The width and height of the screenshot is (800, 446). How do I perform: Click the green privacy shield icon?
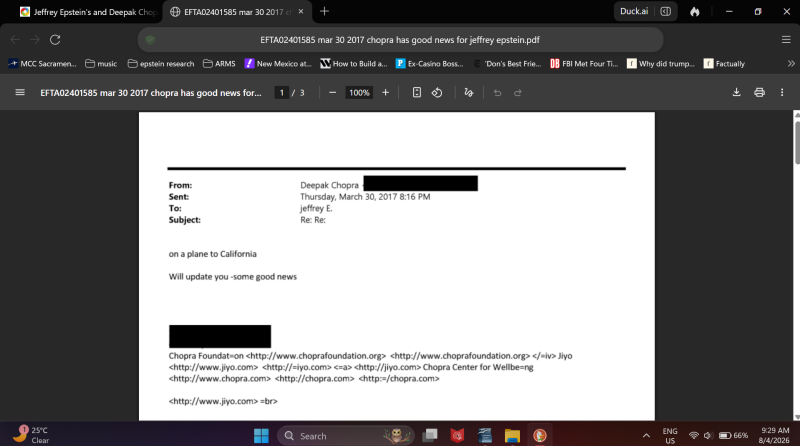point(150,40)
